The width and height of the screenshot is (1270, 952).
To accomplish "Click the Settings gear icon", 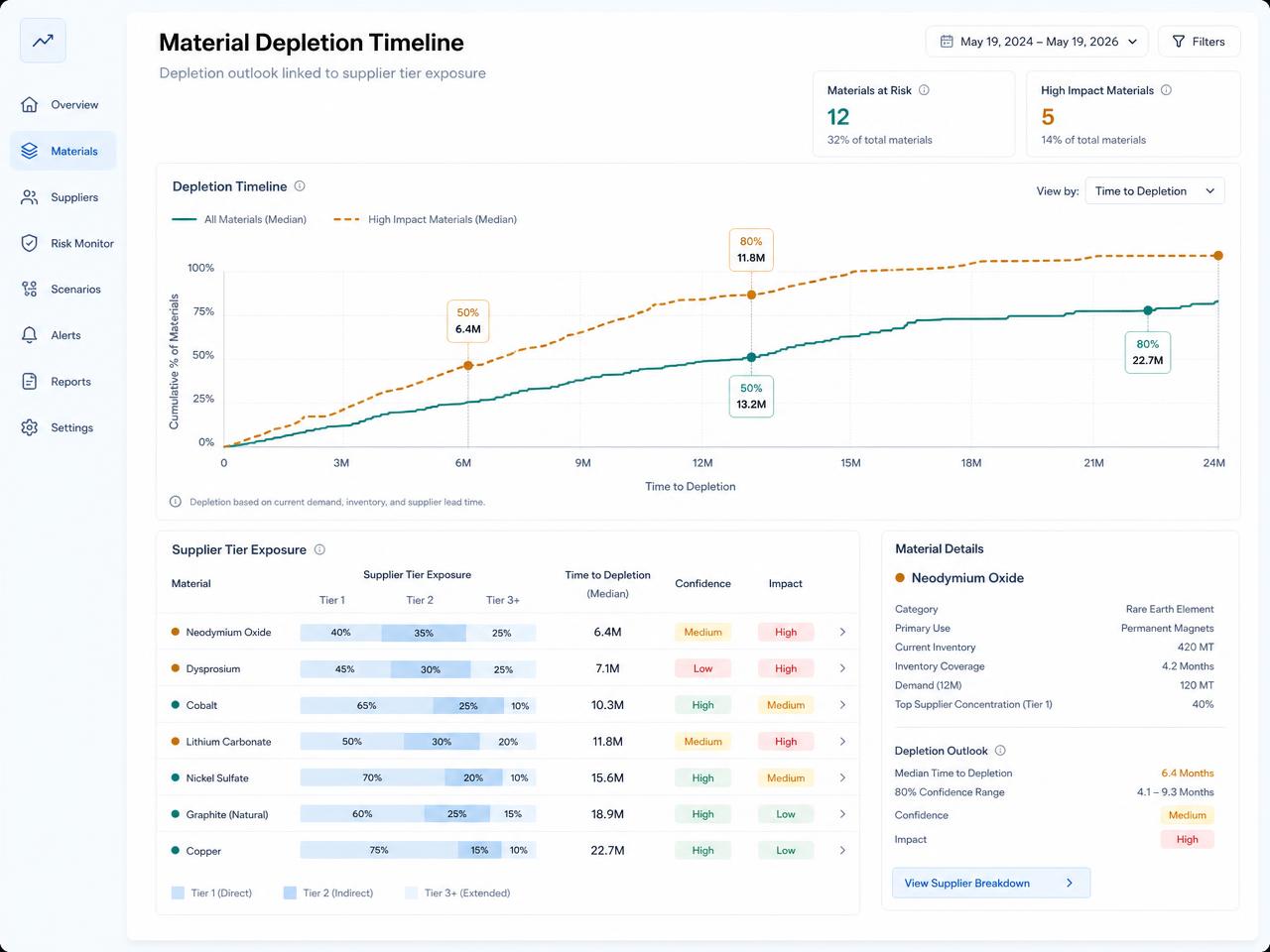I will (30, 427).
